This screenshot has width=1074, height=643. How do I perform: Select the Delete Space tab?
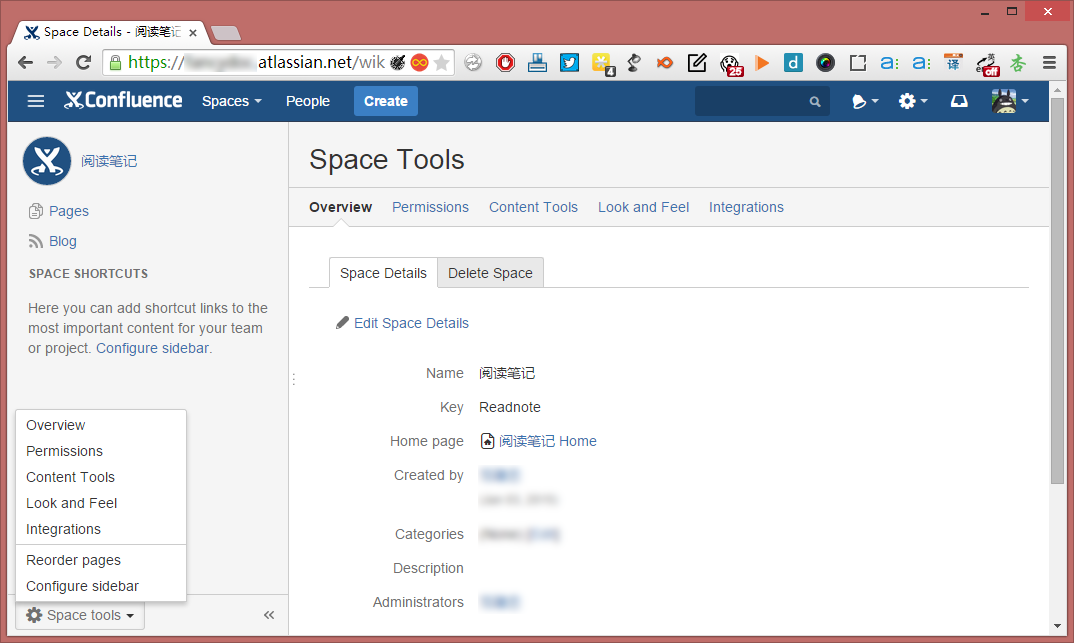(490, 273)
